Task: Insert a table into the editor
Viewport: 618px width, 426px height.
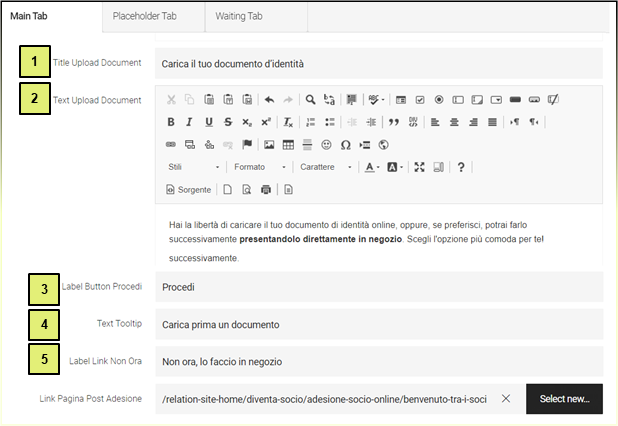Action: [x=288, y=145]
